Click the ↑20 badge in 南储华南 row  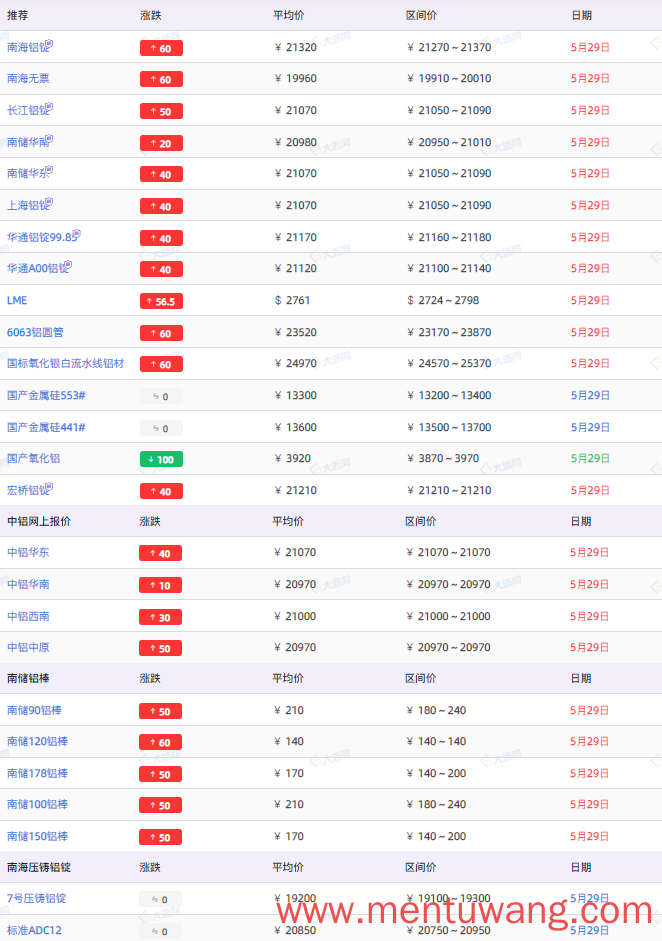tap(161, 143)
